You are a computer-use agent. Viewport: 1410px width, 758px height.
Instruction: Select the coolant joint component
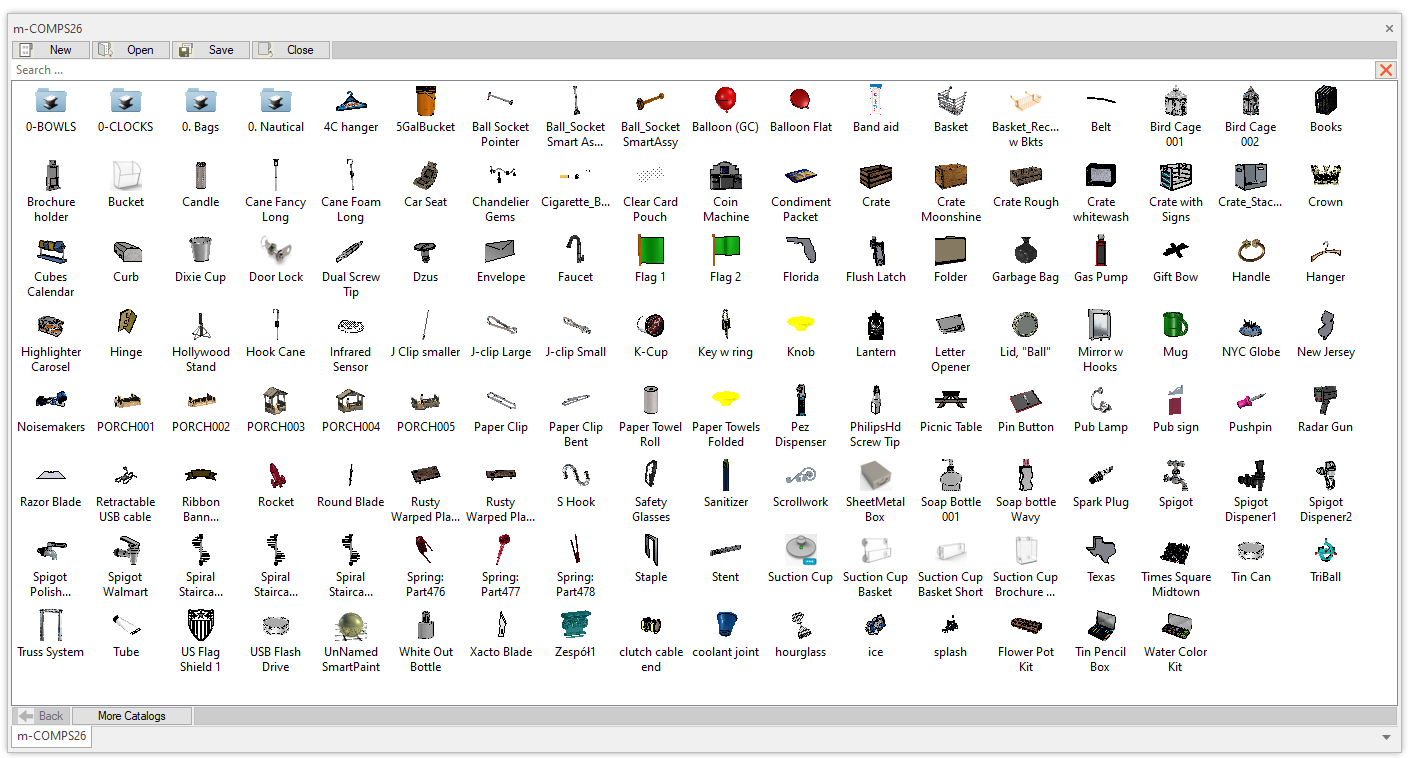pos(725,626)
